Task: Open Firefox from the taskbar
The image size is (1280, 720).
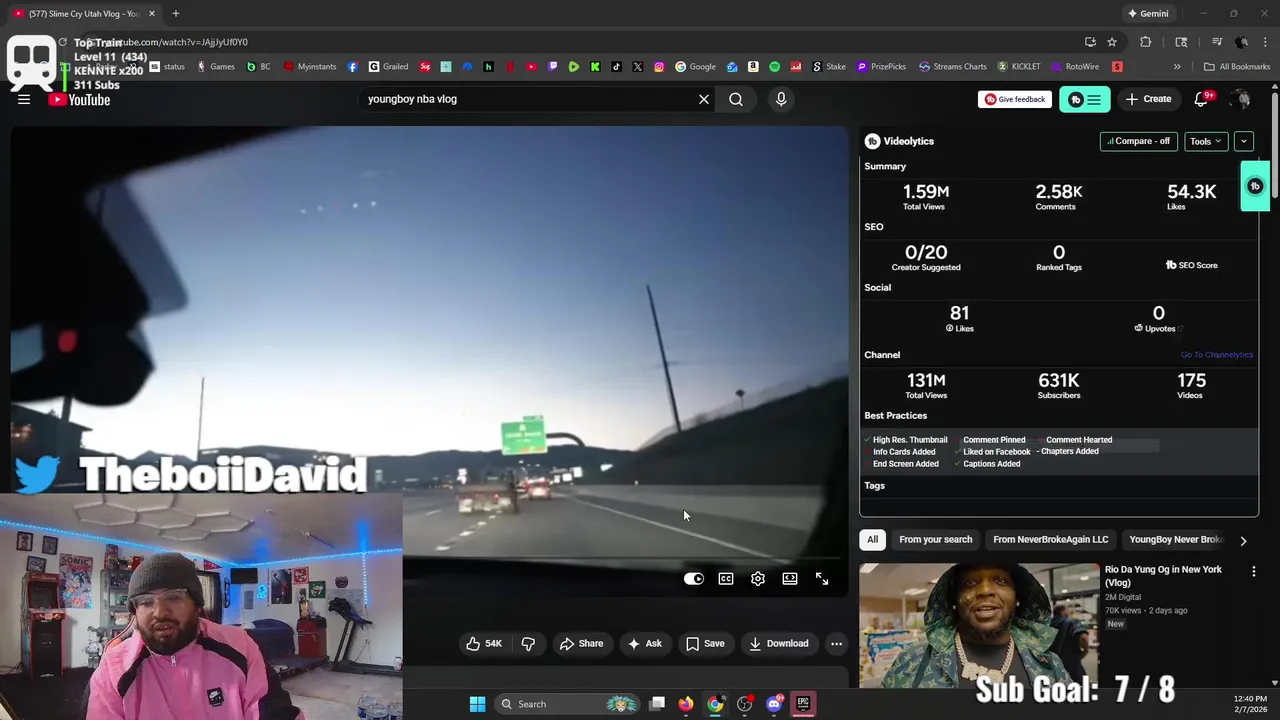Action: [x=685, y=704]
